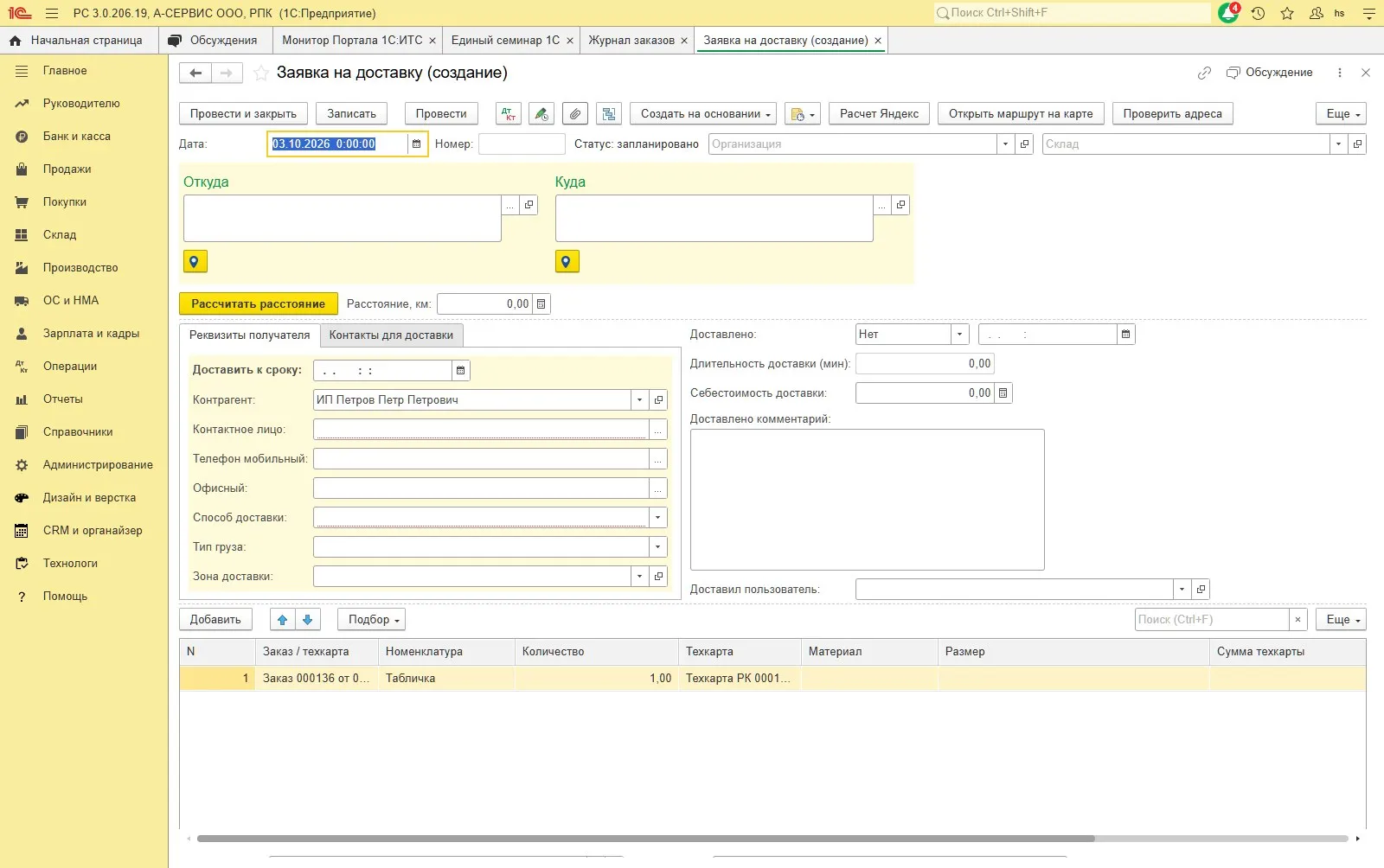Click horizontal scrollbar under table
Image resolution: width=1384 pixels, height=868 pixels.
coord(645,839)
